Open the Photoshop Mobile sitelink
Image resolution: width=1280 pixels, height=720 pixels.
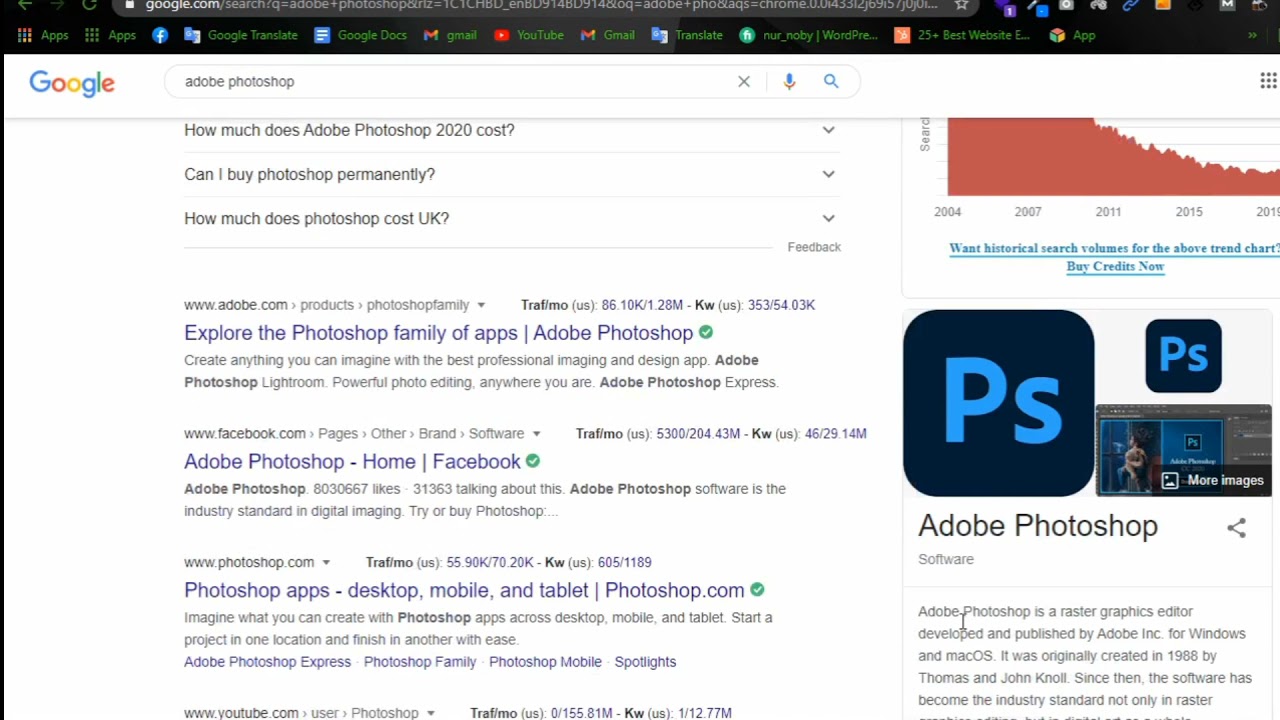[x=545, y=662]
